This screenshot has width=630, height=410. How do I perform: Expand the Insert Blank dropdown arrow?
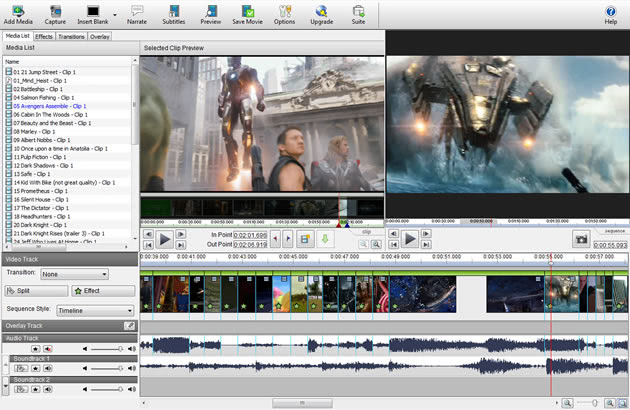(115, 15)
